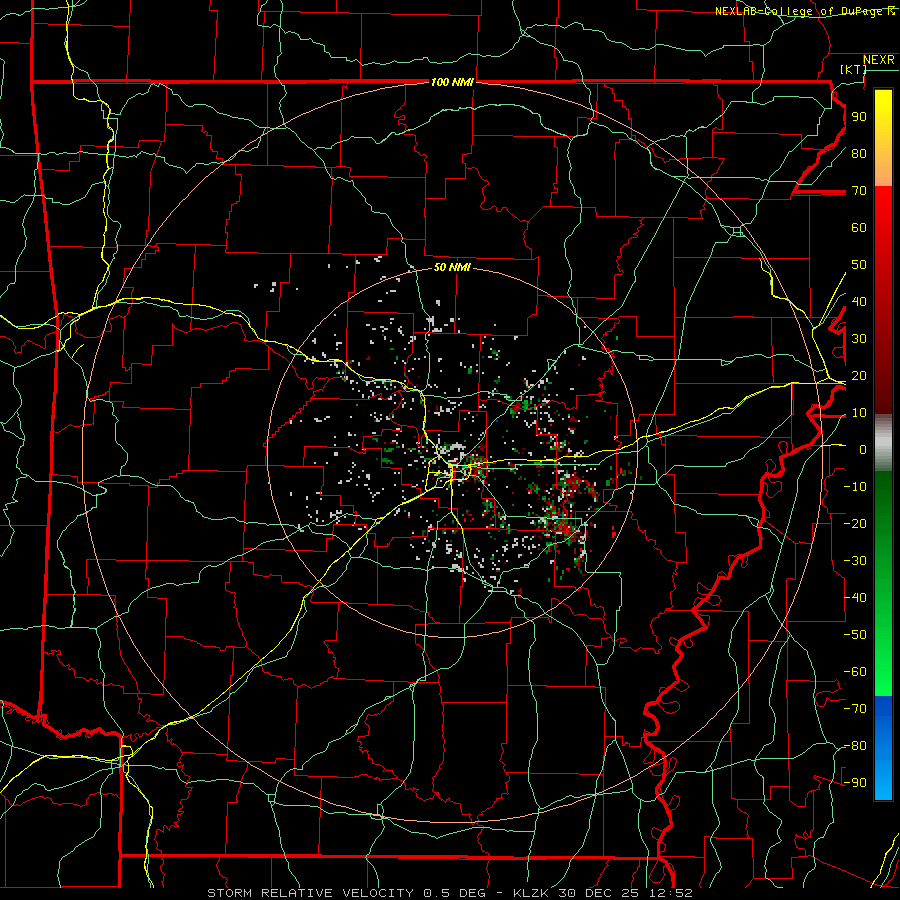Click the "-80" scale label
This screenshot has width=900, height=900.
pyautogui.click(x=855, y=746)
